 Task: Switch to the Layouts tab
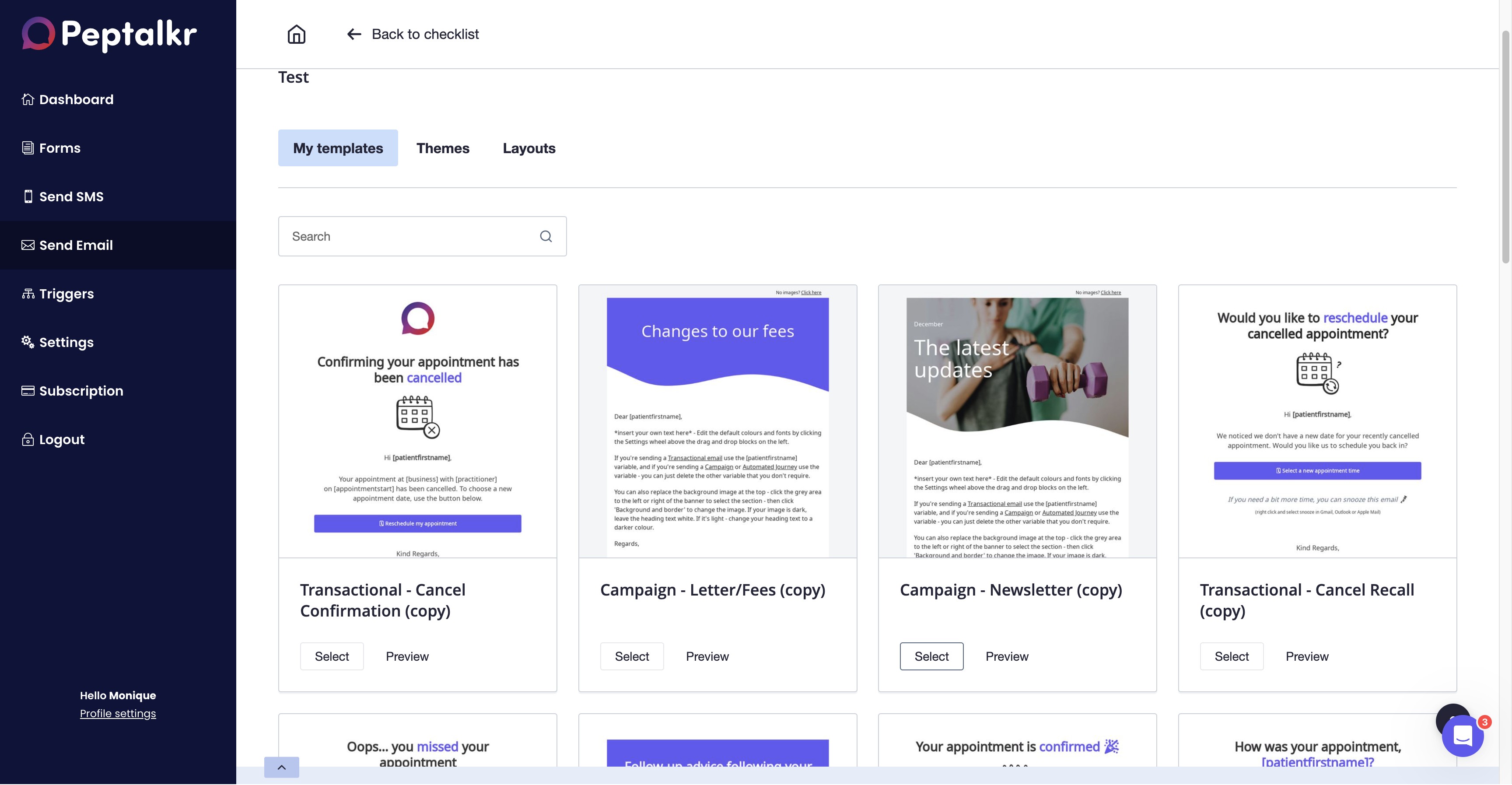point(529,148)
